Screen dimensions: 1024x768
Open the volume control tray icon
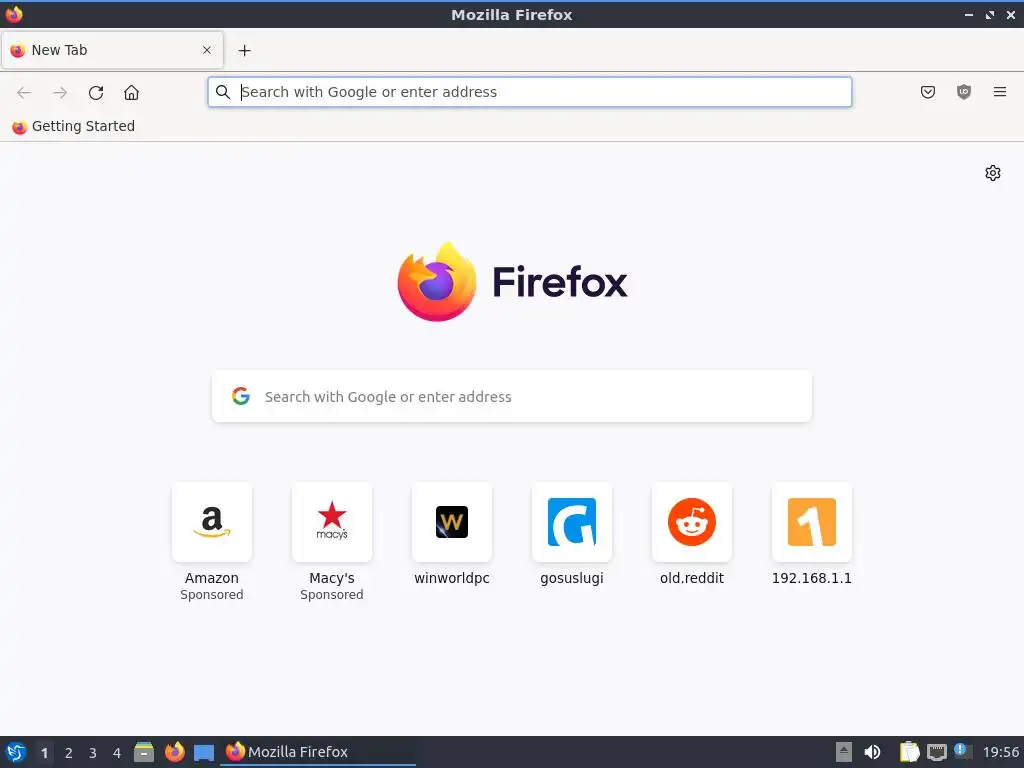[872, 752]
